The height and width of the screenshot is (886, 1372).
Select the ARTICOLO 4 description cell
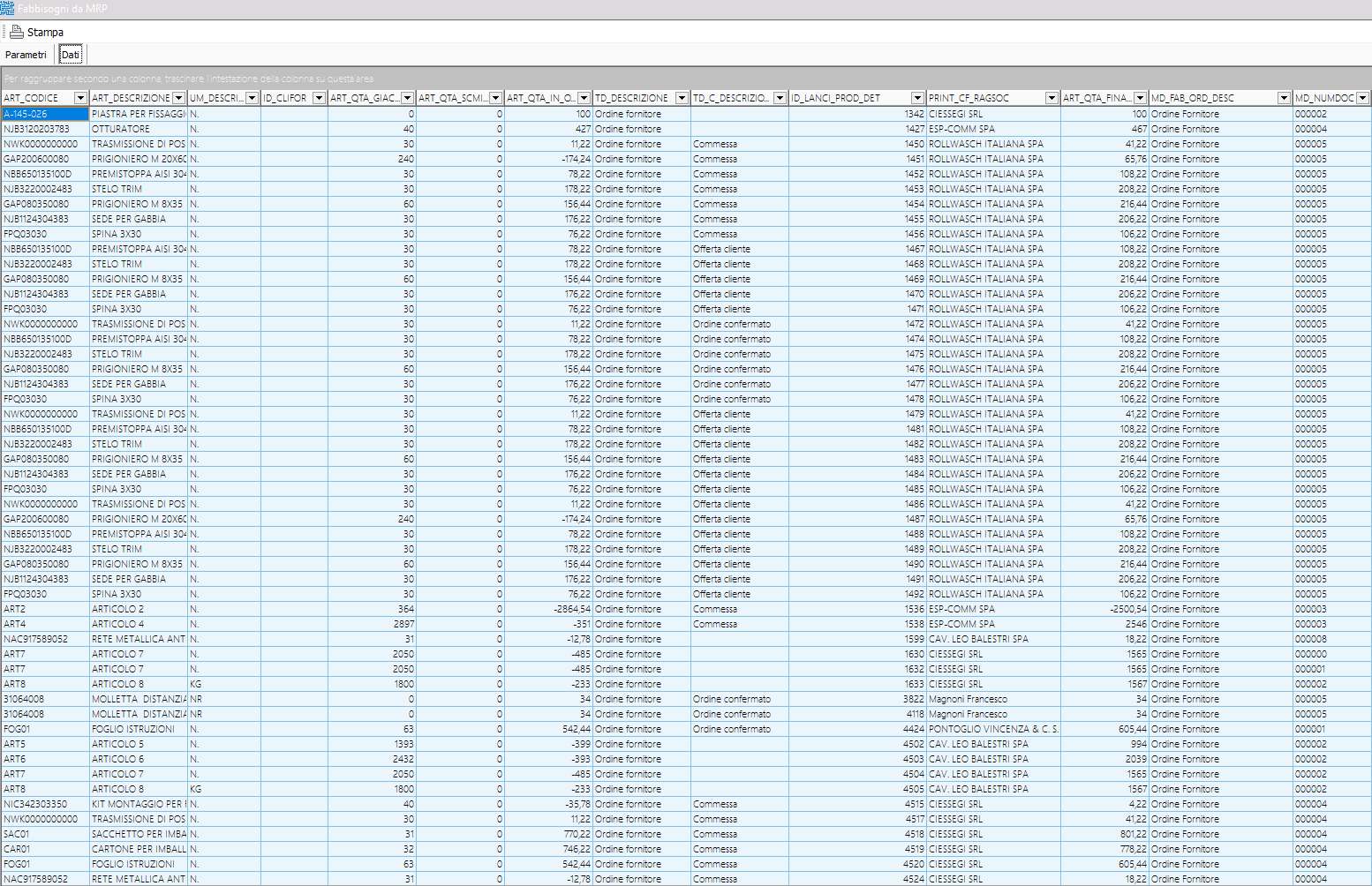click(139, 624)
